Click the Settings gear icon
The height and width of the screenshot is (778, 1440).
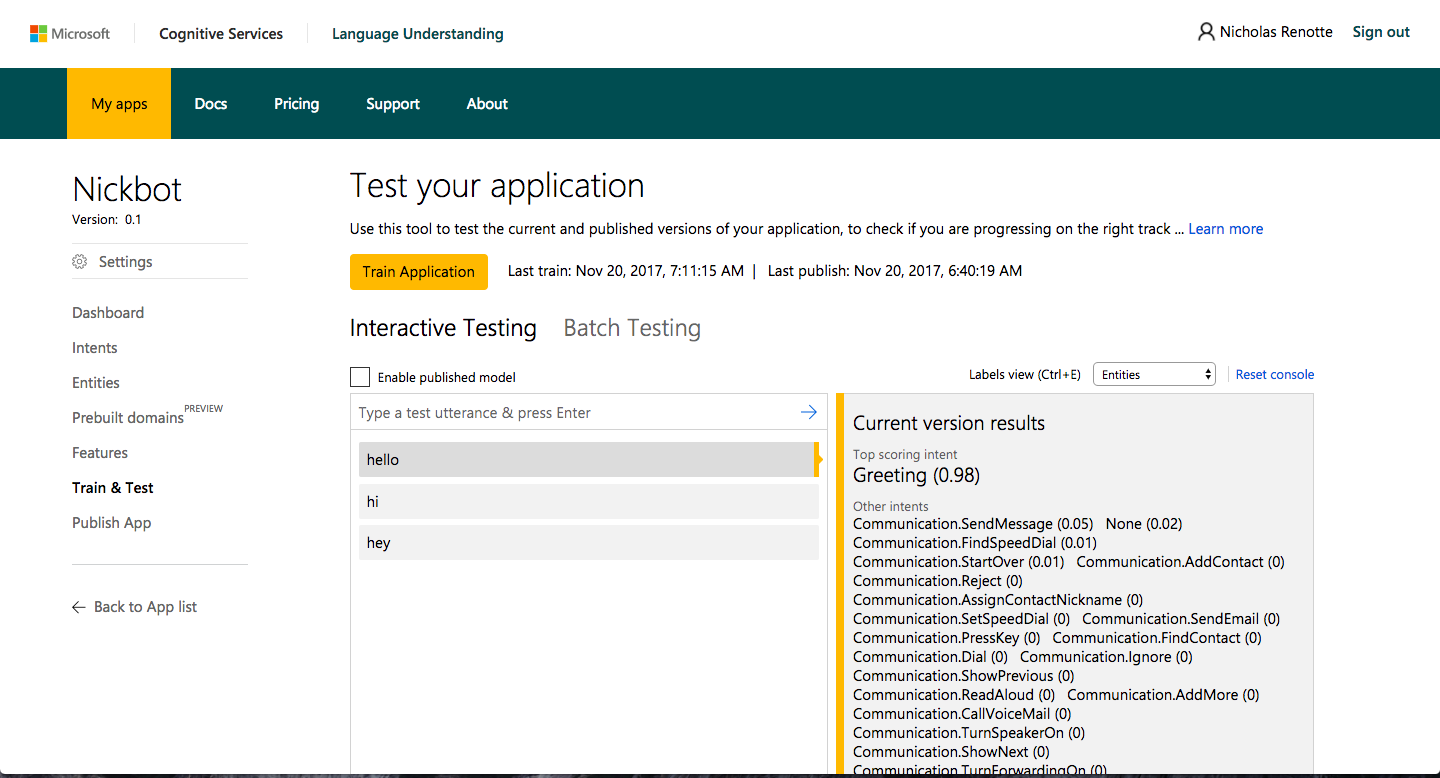click(80, 262)
